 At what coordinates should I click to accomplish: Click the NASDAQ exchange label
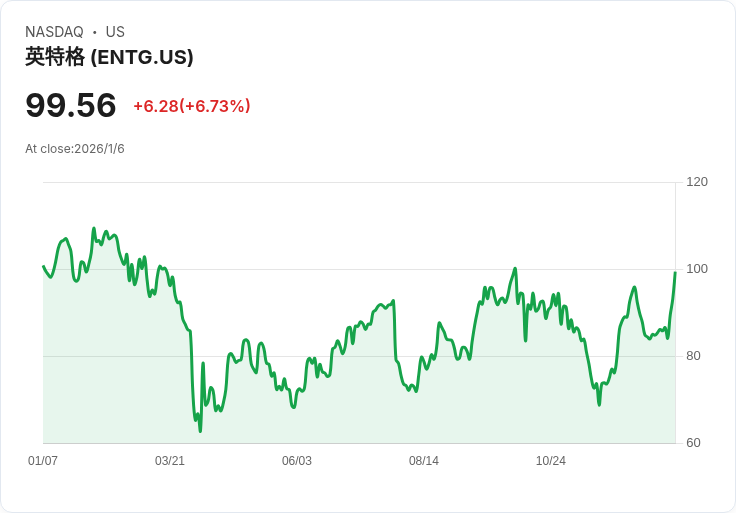54,32
